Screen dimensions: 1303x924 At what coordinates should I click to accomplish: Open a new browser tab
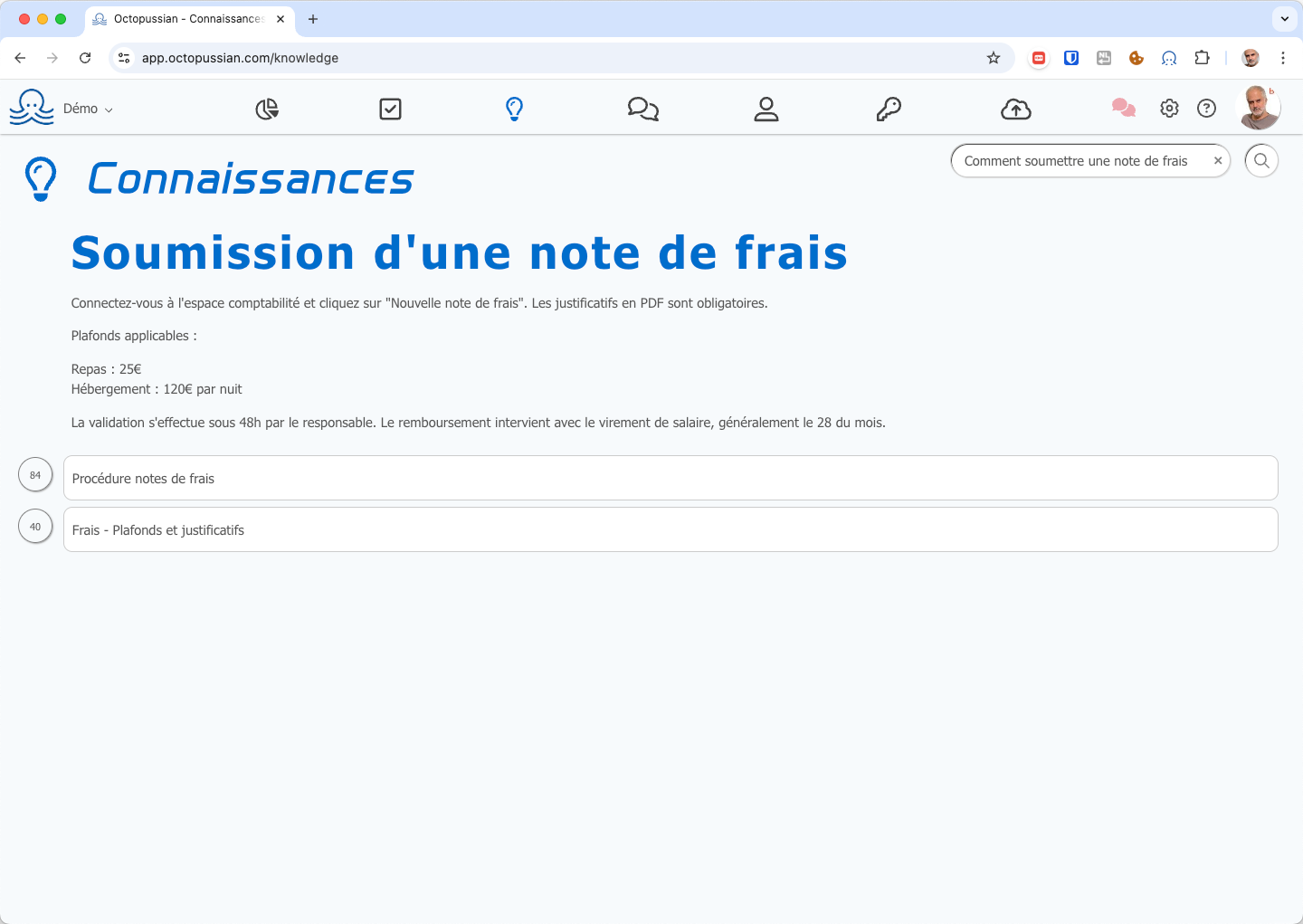coord(313,18)
